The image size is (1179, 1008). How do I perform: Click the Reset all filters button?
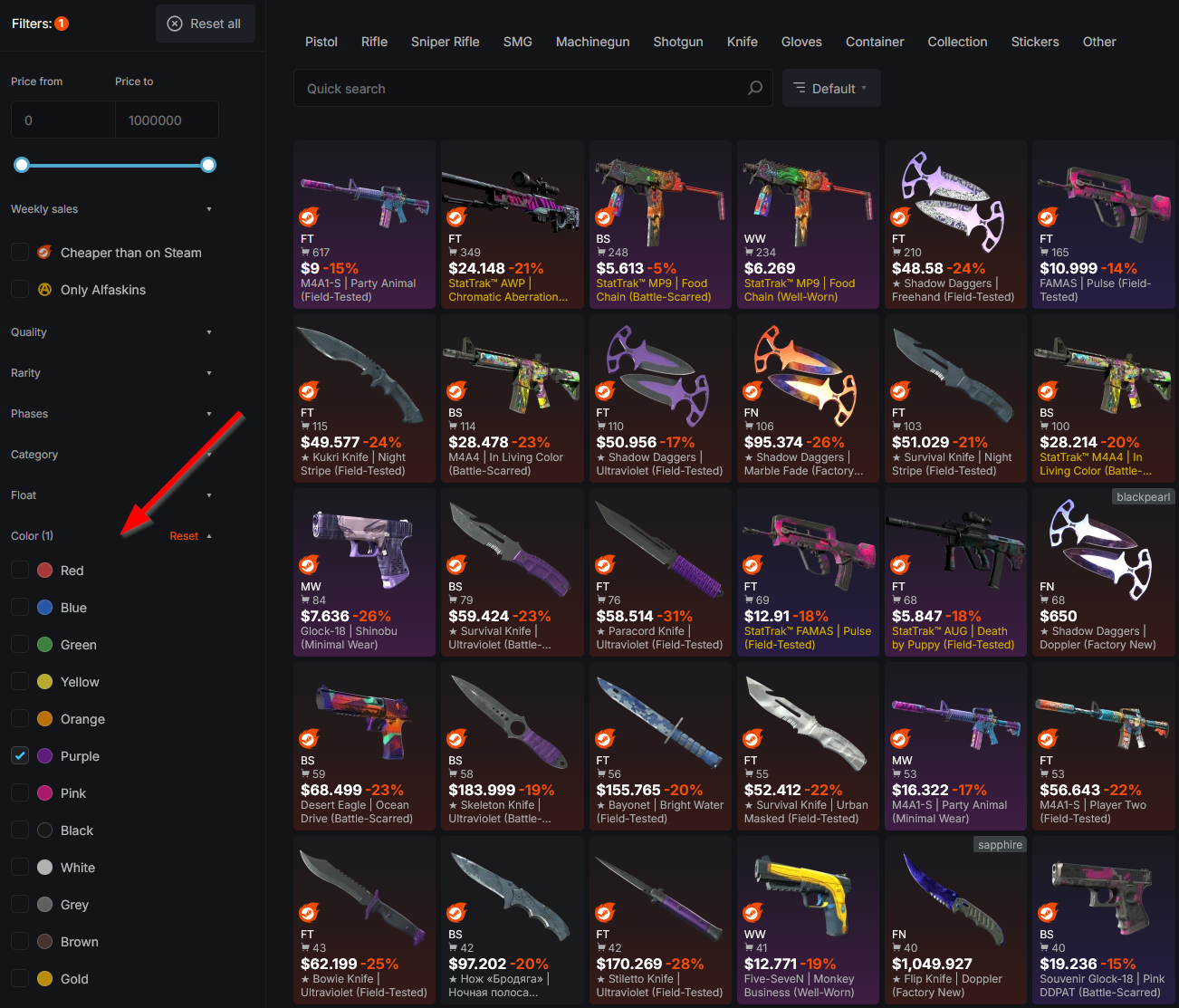pyautogui.click(x=206, y=24)
